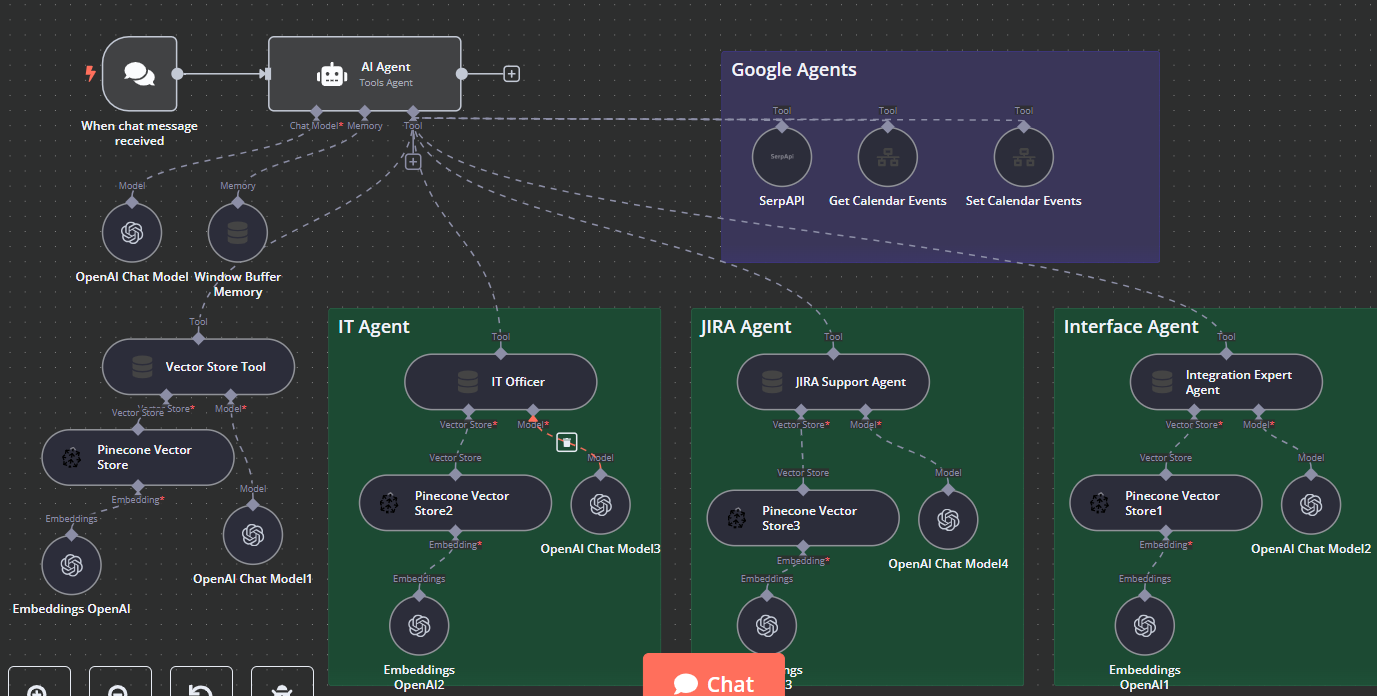Click the OpenAI Chat Model3 node
1377x696 pixels.
click(x=600, y=505)
